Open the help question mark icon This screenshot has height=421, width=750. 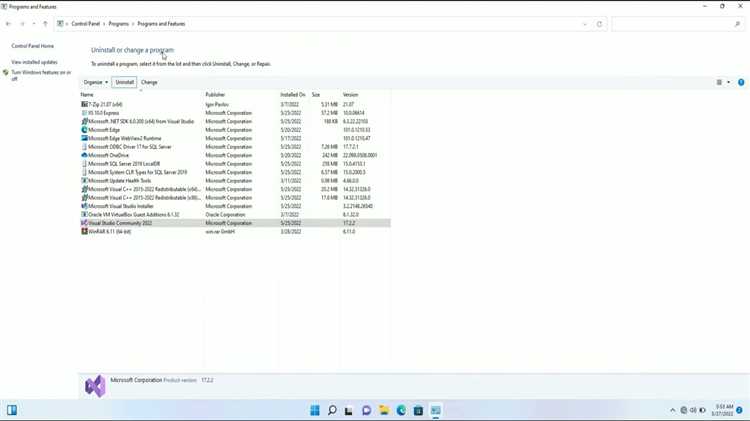coord(741,82)
